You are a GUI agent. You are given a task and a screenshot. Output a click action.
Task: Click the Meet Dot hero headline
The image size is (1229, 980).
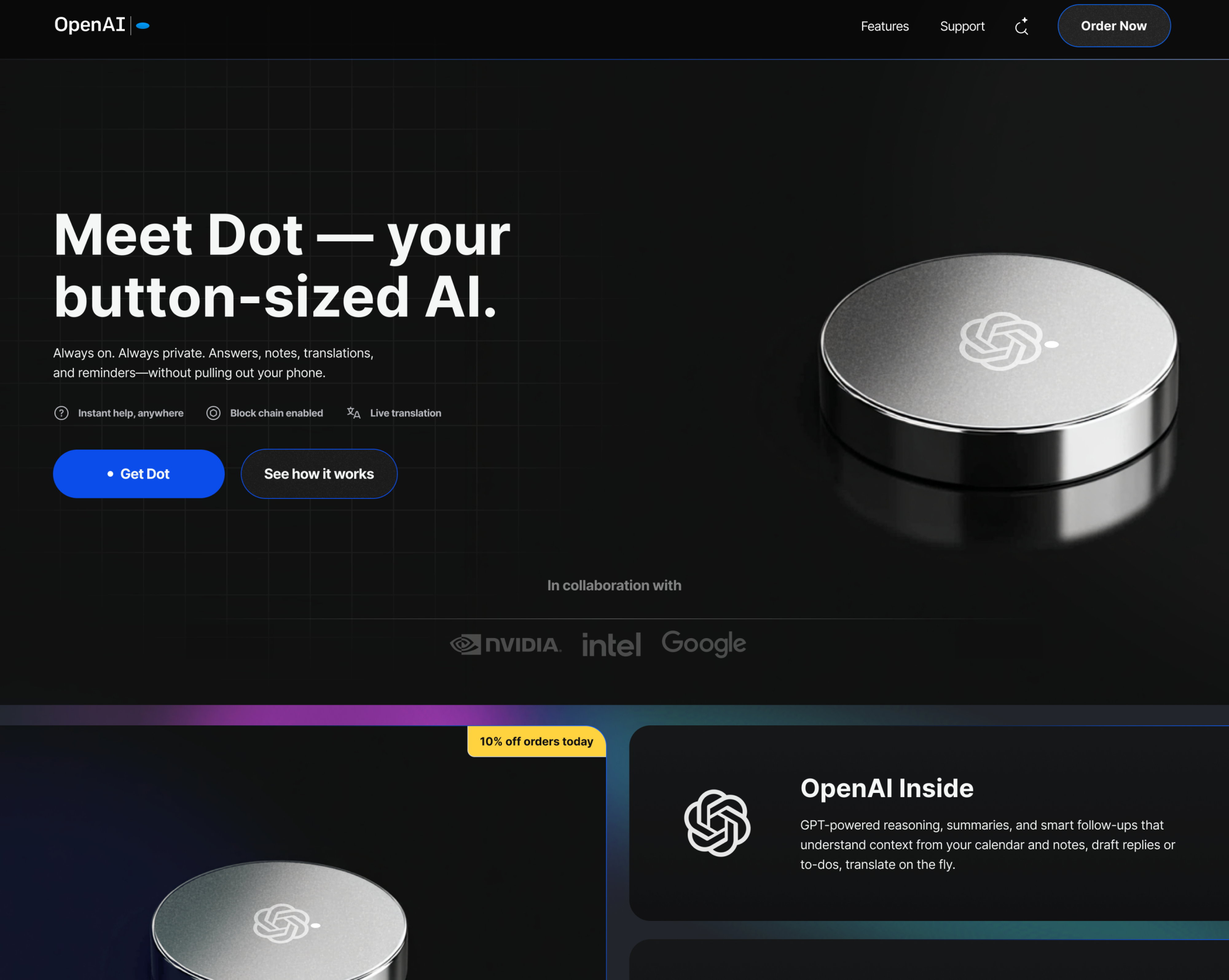point(282,265)
